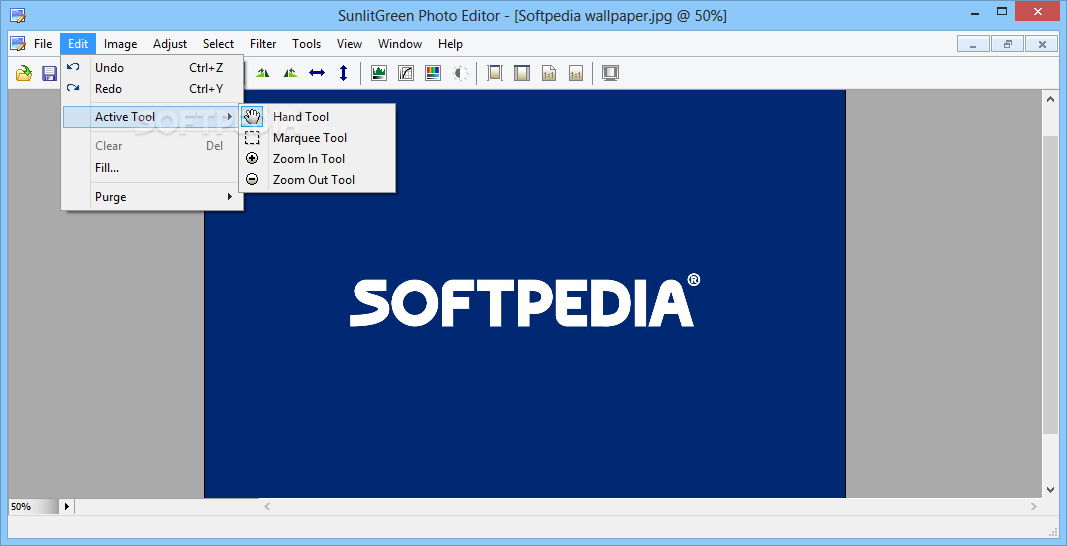Click the color spectrum adjustment icon
1067x546 pixels.
(433, 73)
